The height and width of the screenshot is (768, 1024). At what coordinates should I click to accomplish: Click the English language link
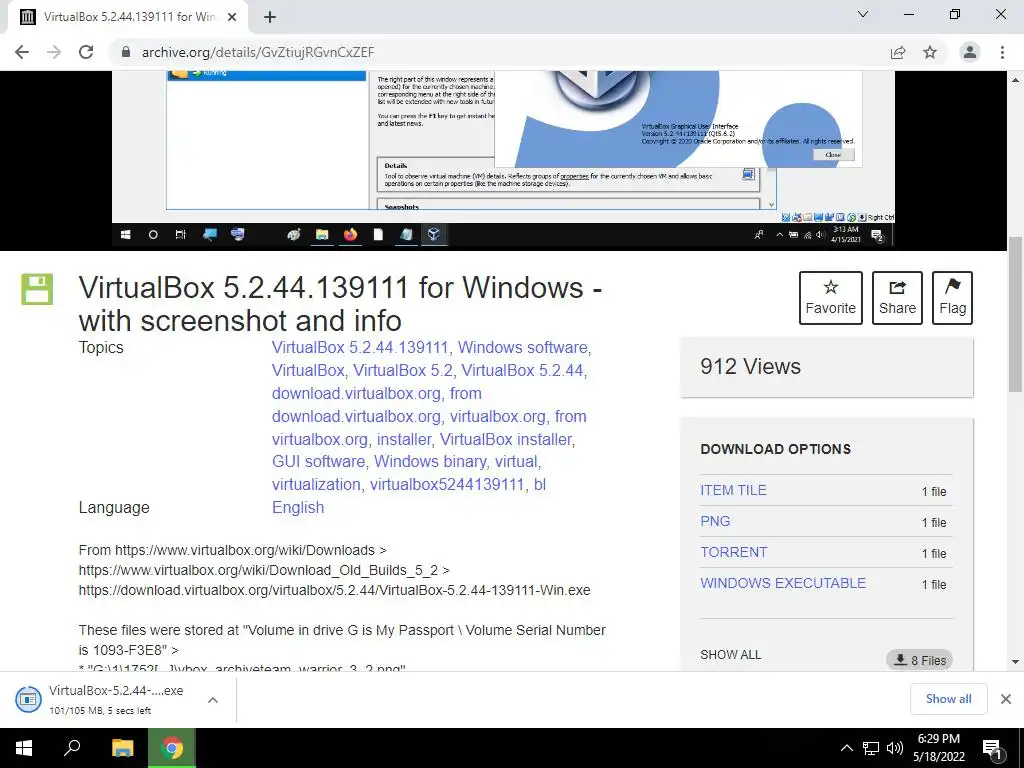298,507
